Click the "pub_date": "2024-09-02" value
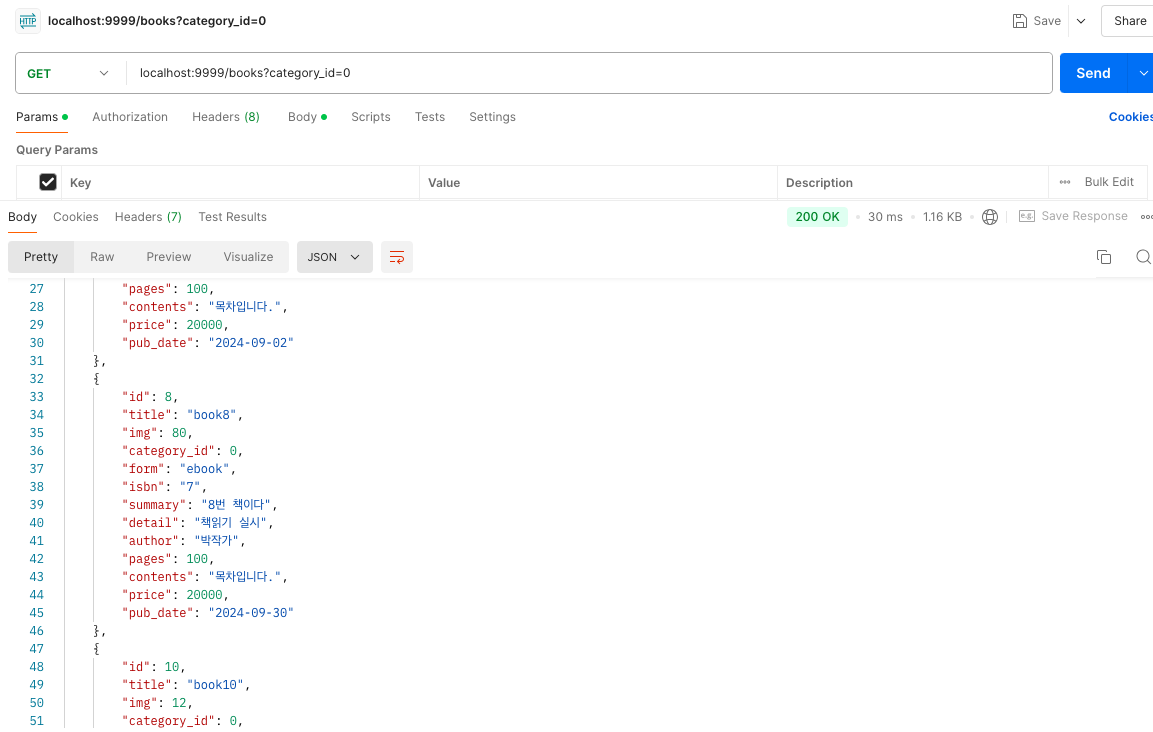Viewport: 1153px width, 732px height. (251, 343)
